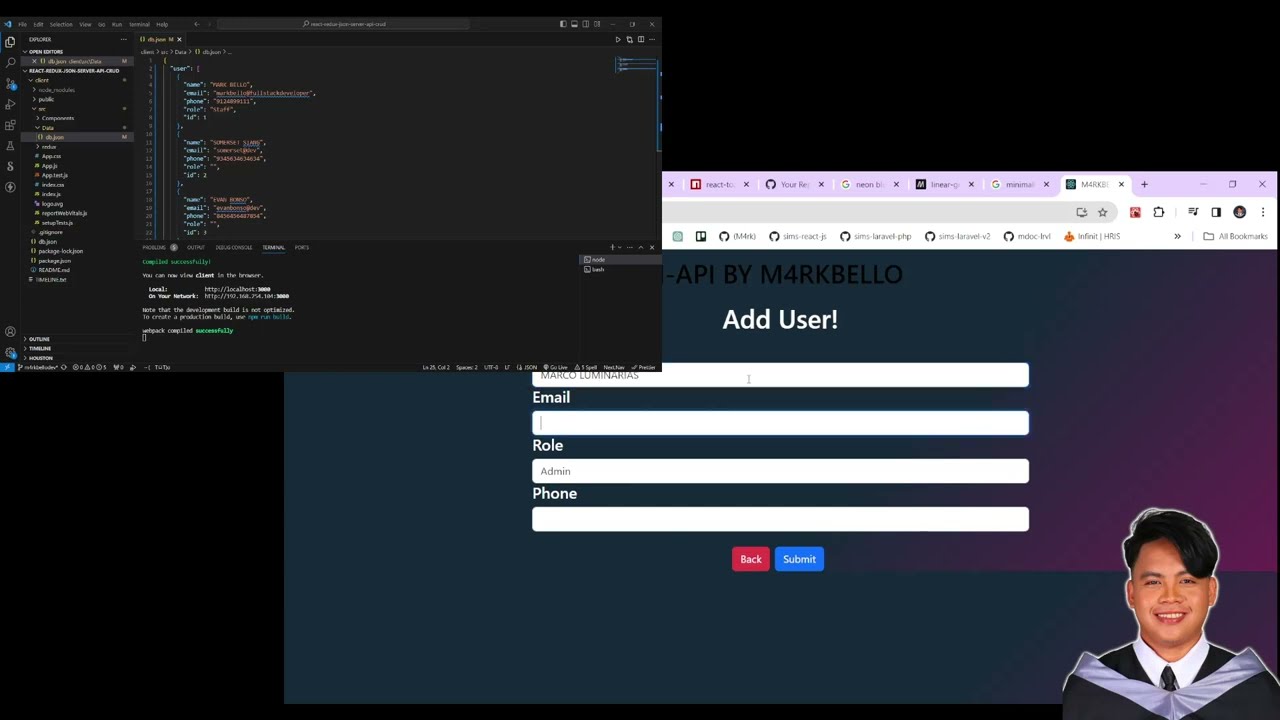
Task: Open new tab in Chrome
Action: (1145, 184)
